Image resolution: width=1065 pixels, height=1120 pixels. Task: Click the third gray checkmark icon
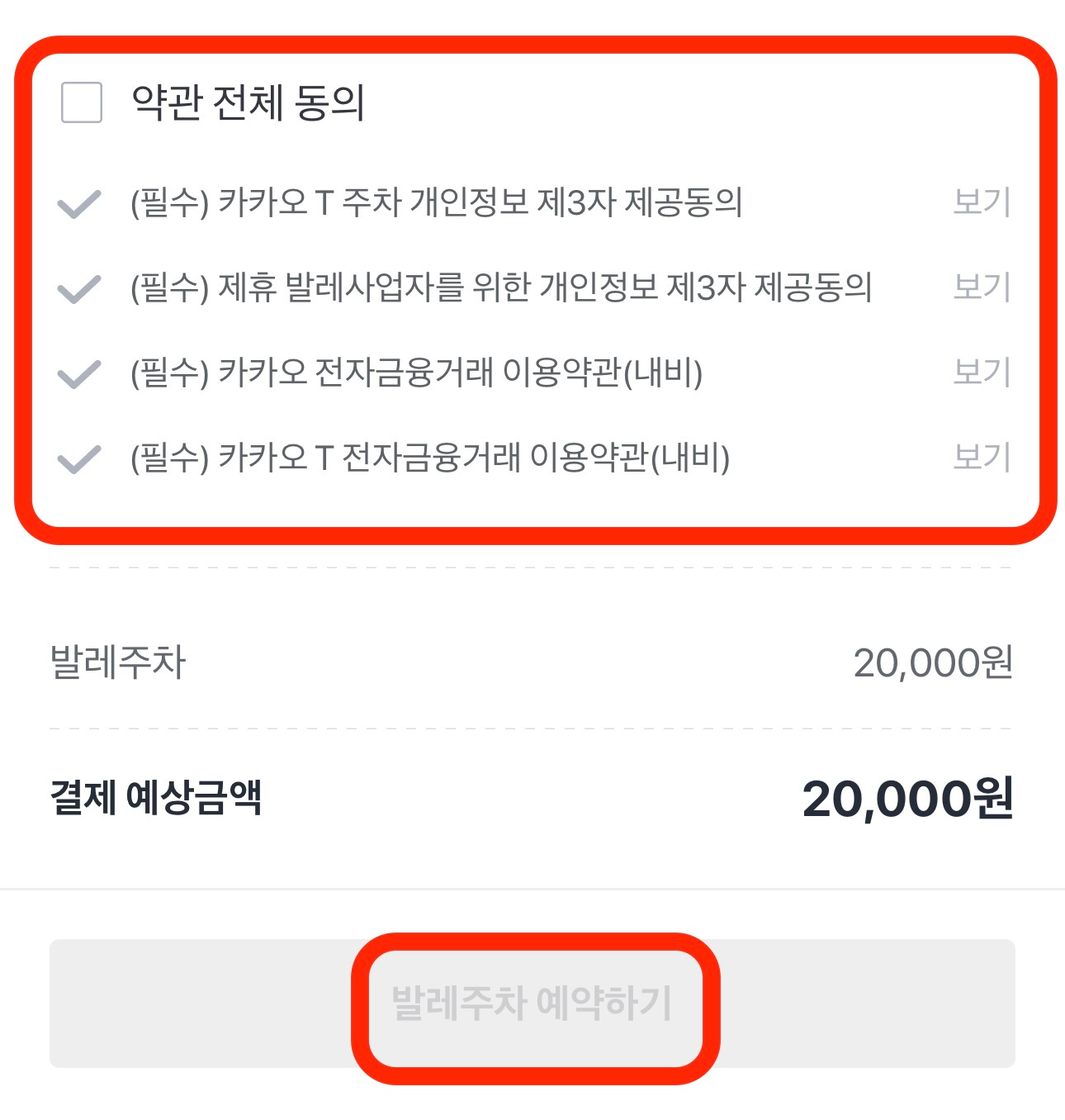point(77,373)
